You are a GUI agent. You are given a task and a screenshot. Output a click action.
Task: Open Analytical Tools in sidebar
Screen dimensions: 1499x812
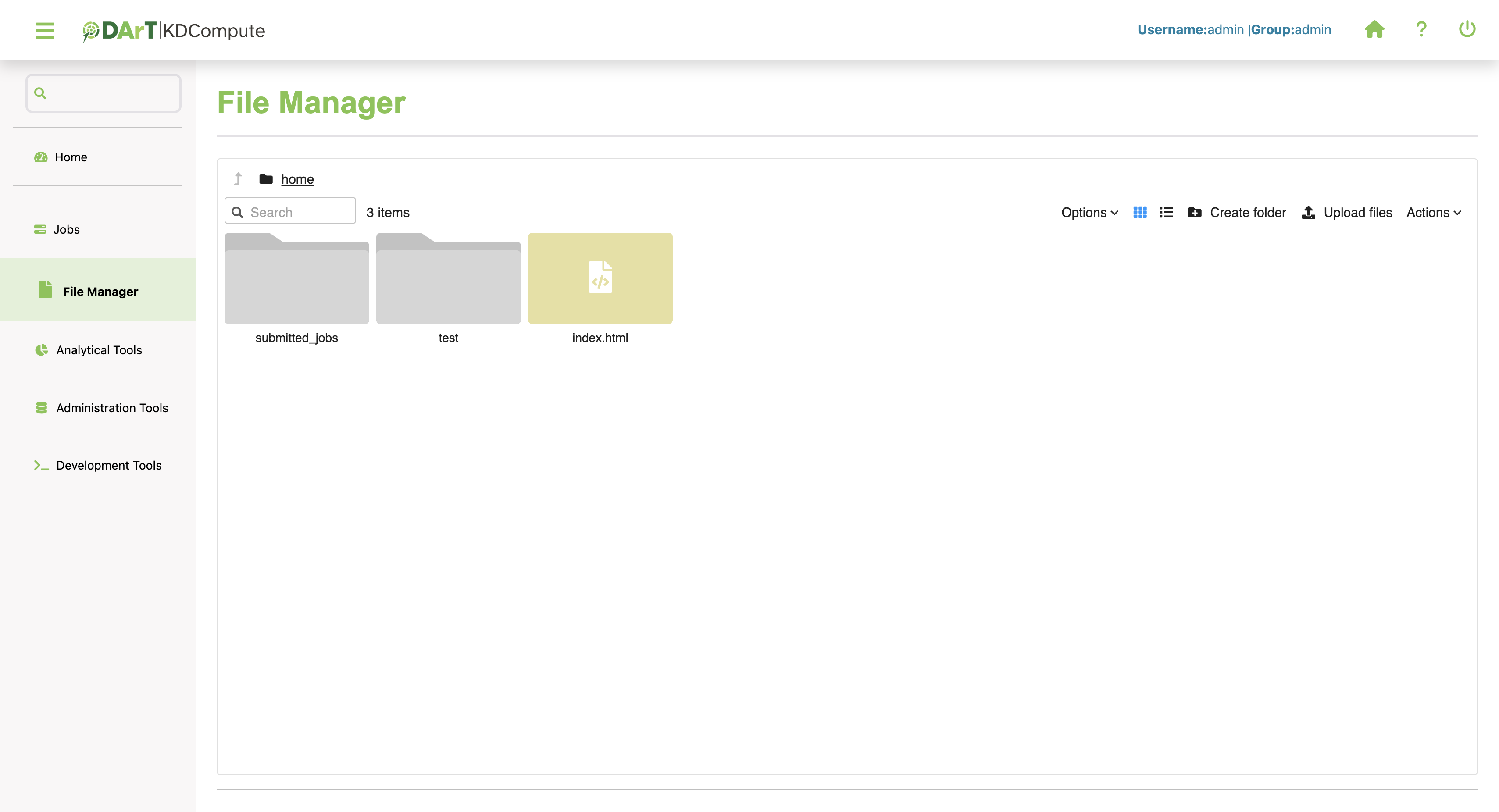[x=99, y=350]
